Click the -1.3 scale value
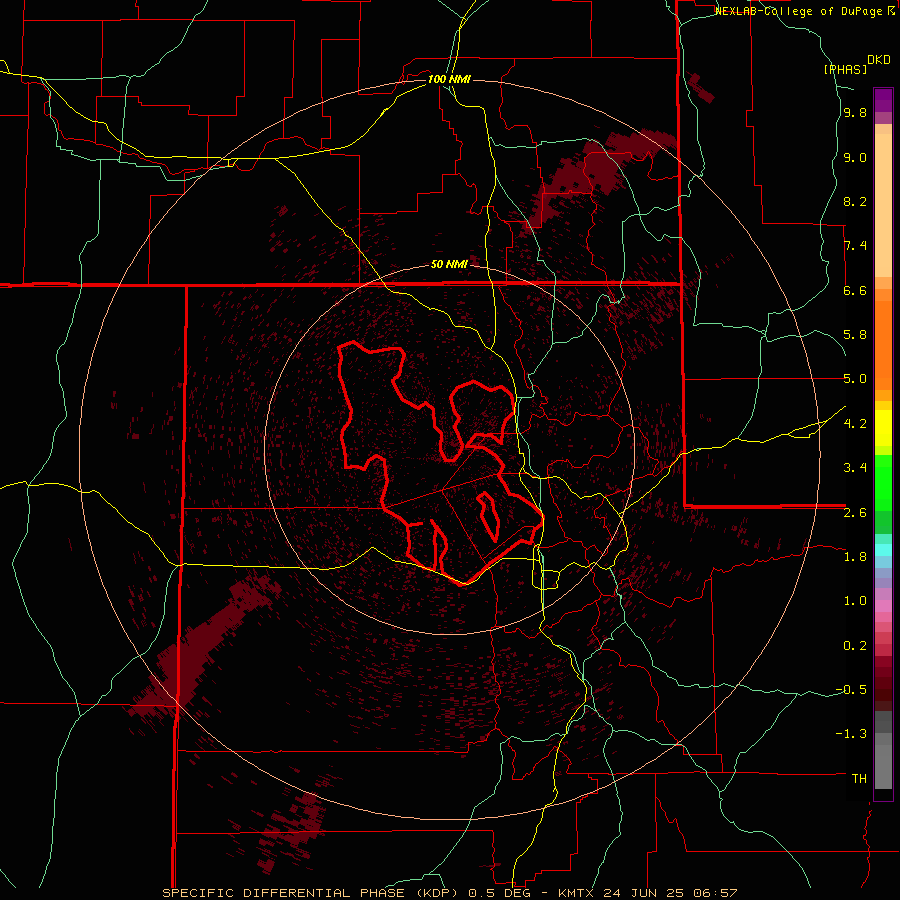 pos(851,734)
